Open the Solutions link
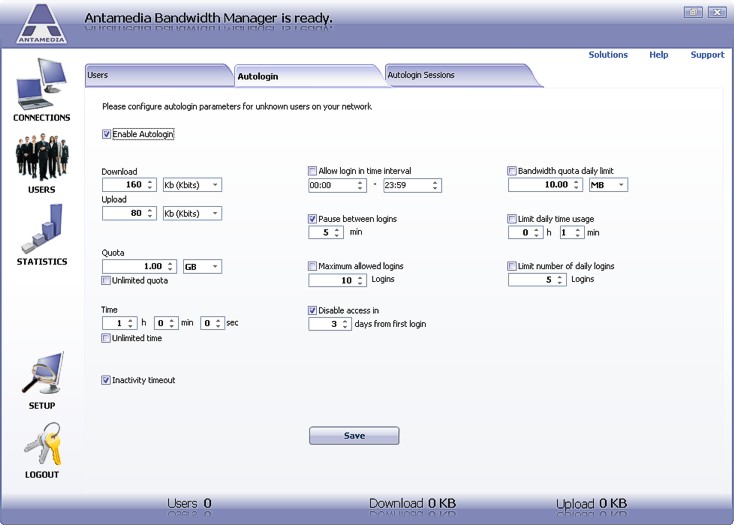 608,55
